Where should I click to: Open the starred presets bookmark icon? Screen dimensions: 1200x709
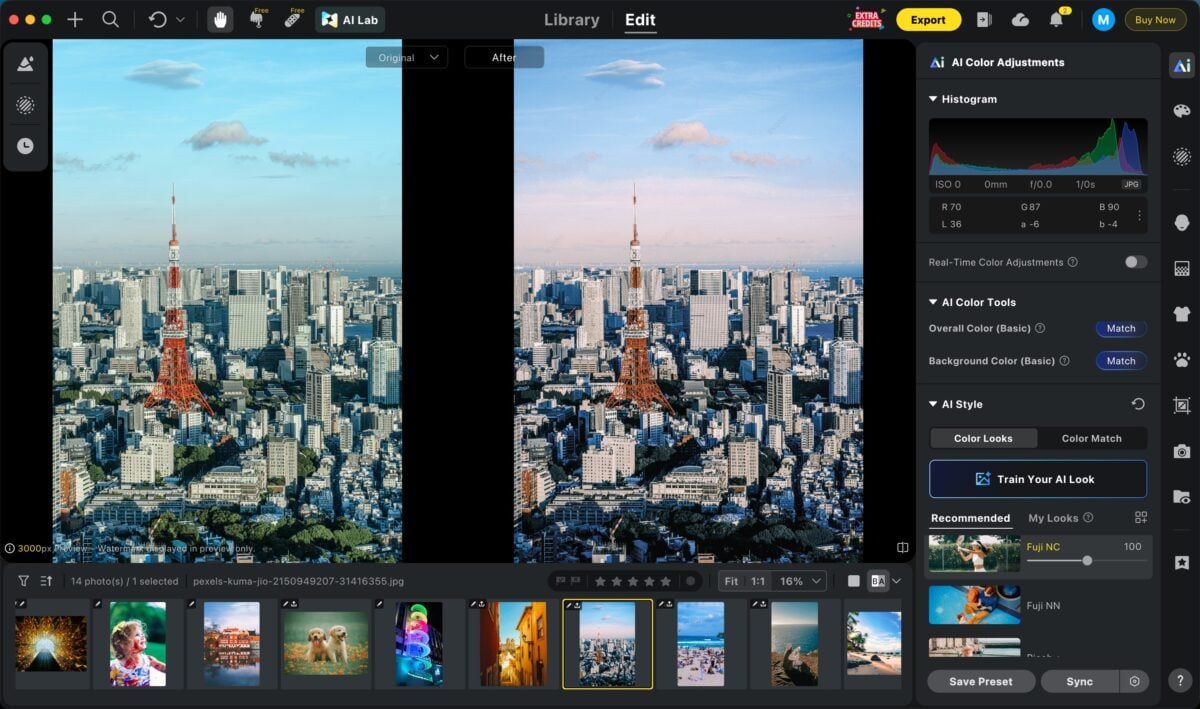coord(1182,563)
